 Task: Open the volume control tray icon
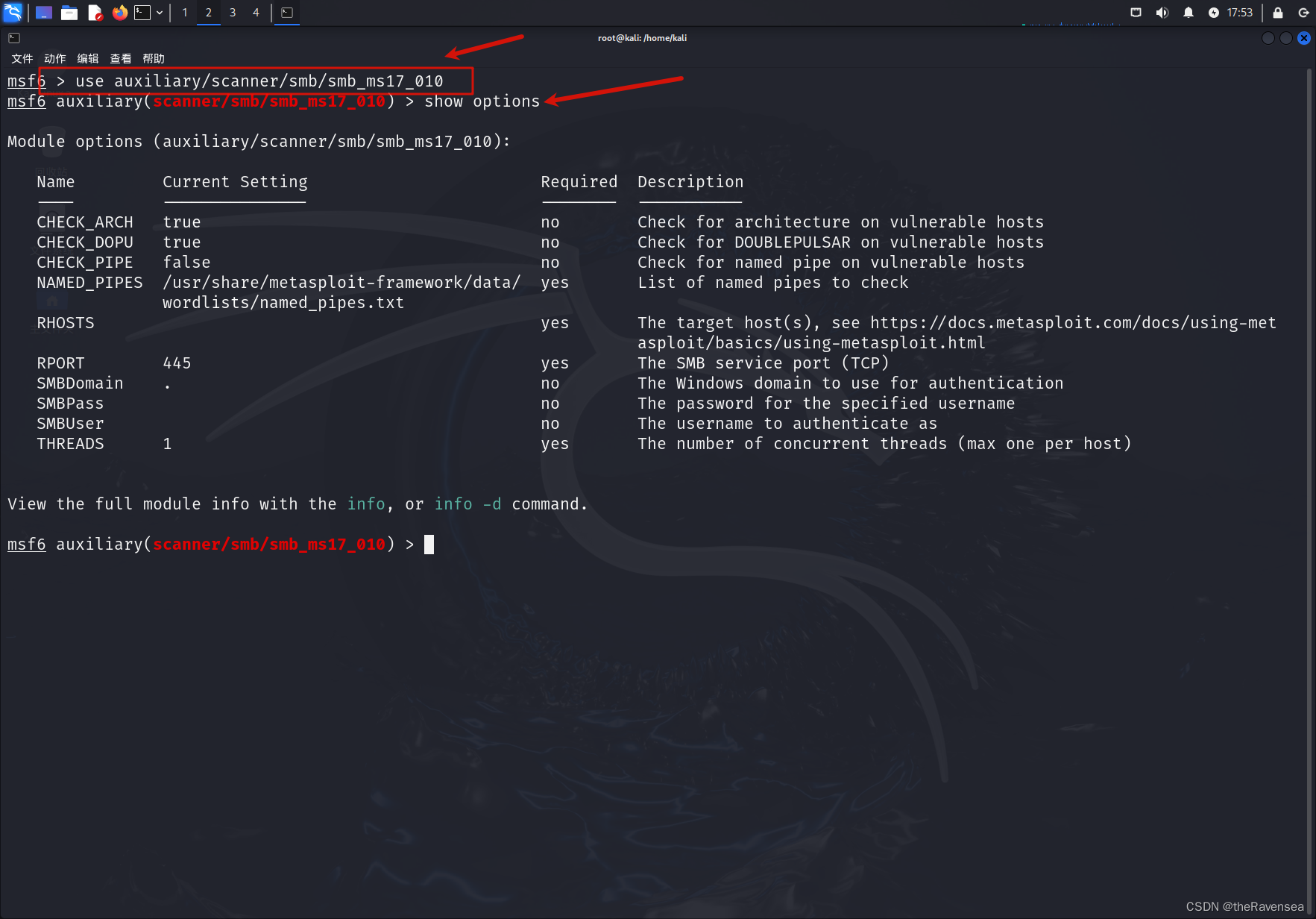(x=1162, y=13)
